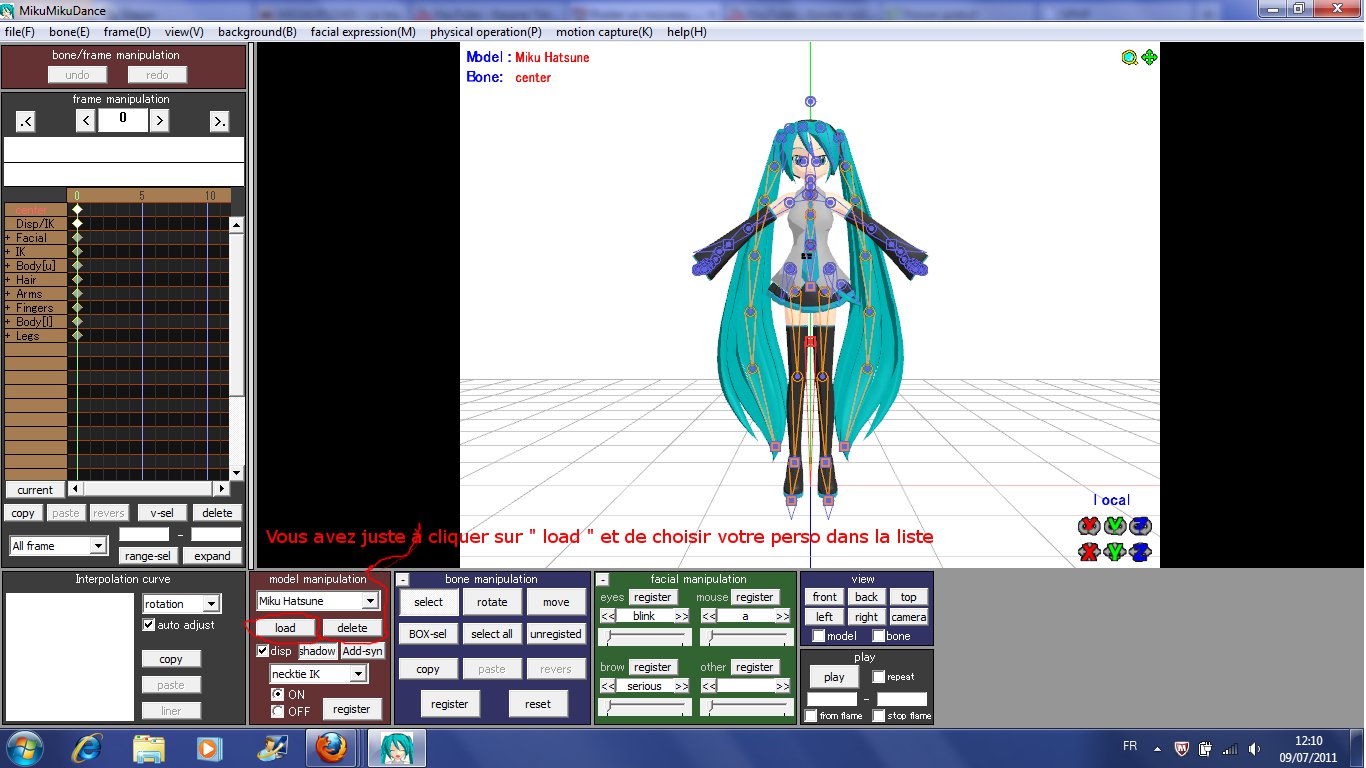This screenshot has width=1366, height=768.
Task: Click the load model button
Action: (285, 628)
